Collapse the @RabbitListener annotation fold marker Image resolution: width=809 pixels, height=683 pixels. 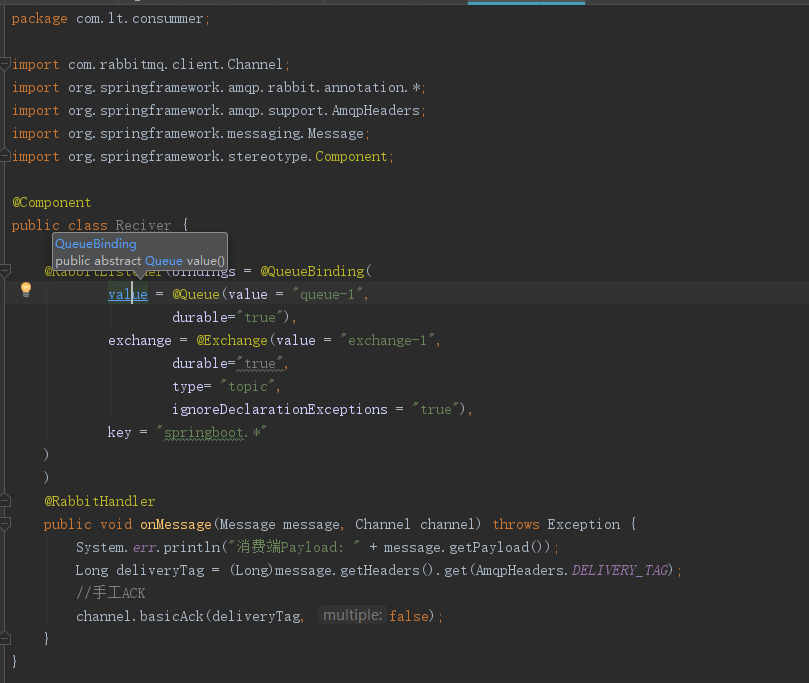pyautogui.click(x=6, y=271)
